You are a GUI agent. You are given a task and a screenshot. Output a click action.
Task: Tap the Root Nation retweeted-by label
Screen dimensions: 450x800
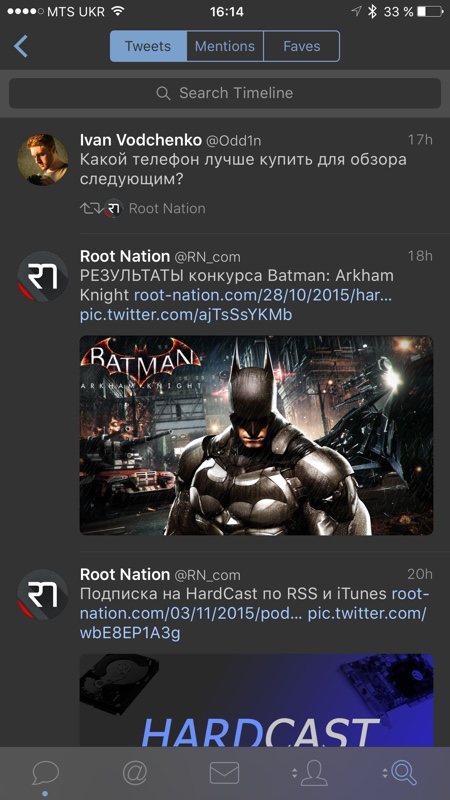[167, 208]
